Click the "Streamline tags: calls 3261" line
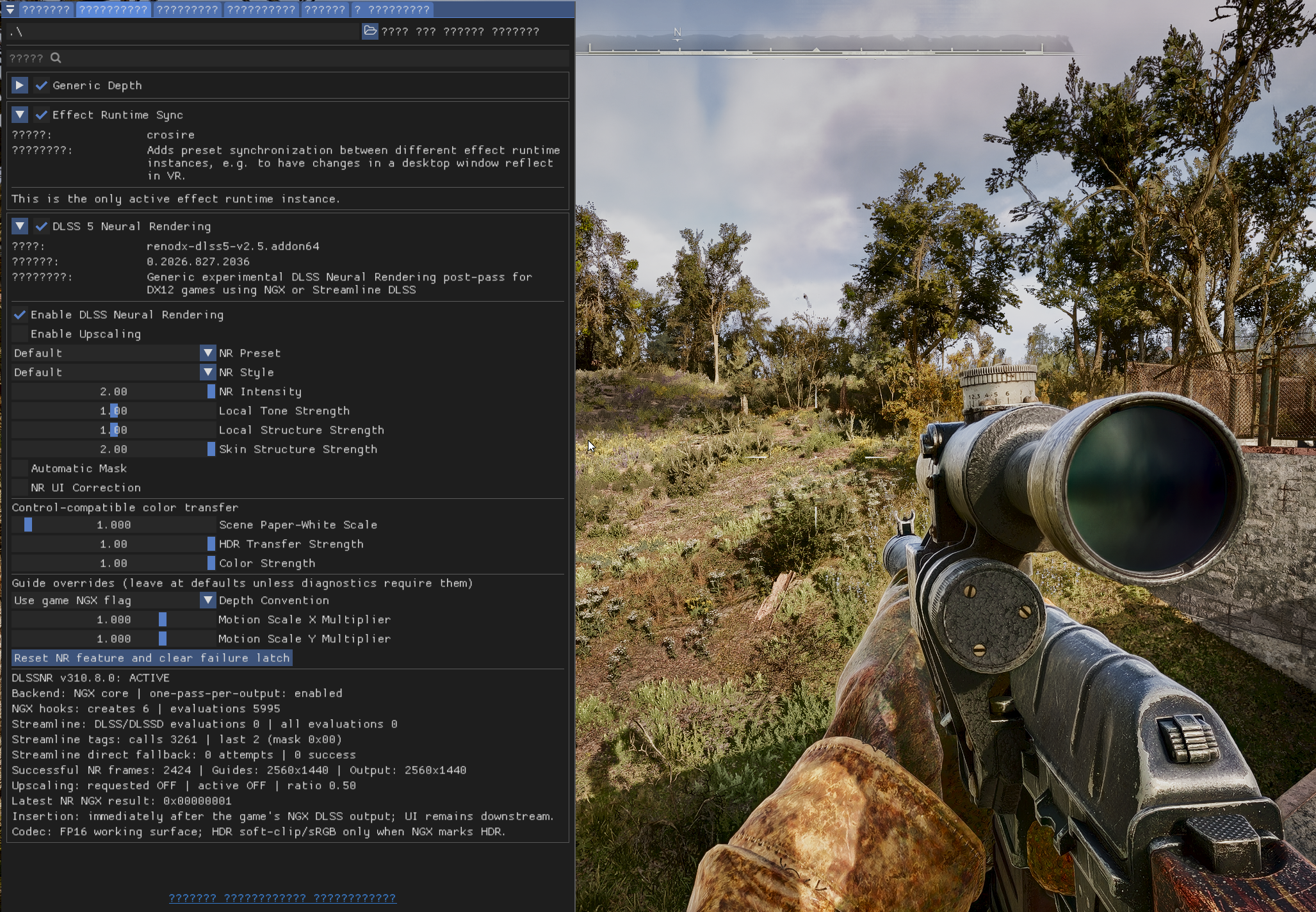 (x=177, y=739)
